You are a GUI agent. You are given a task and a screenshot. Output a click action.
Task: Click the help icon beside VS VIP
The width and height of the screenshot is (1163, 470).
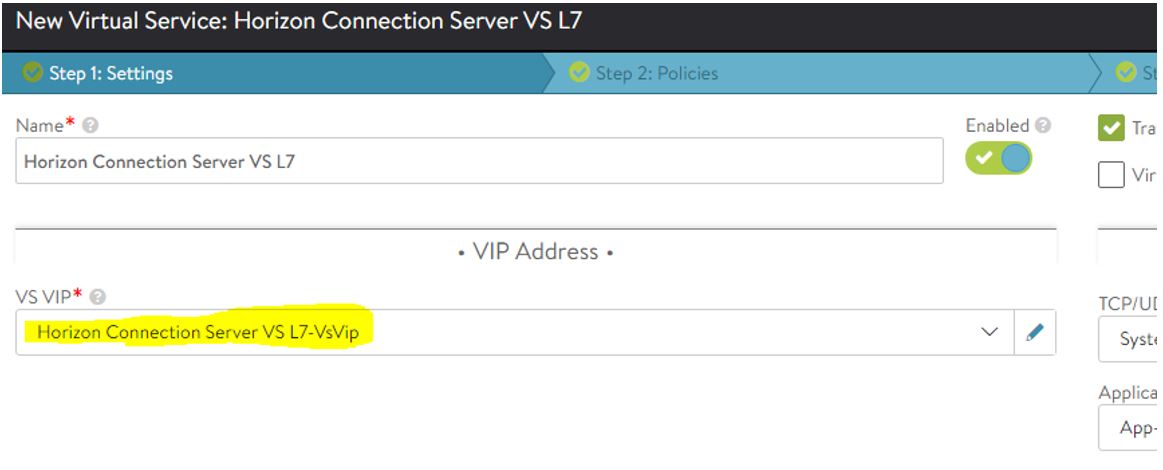pos(97,297)
